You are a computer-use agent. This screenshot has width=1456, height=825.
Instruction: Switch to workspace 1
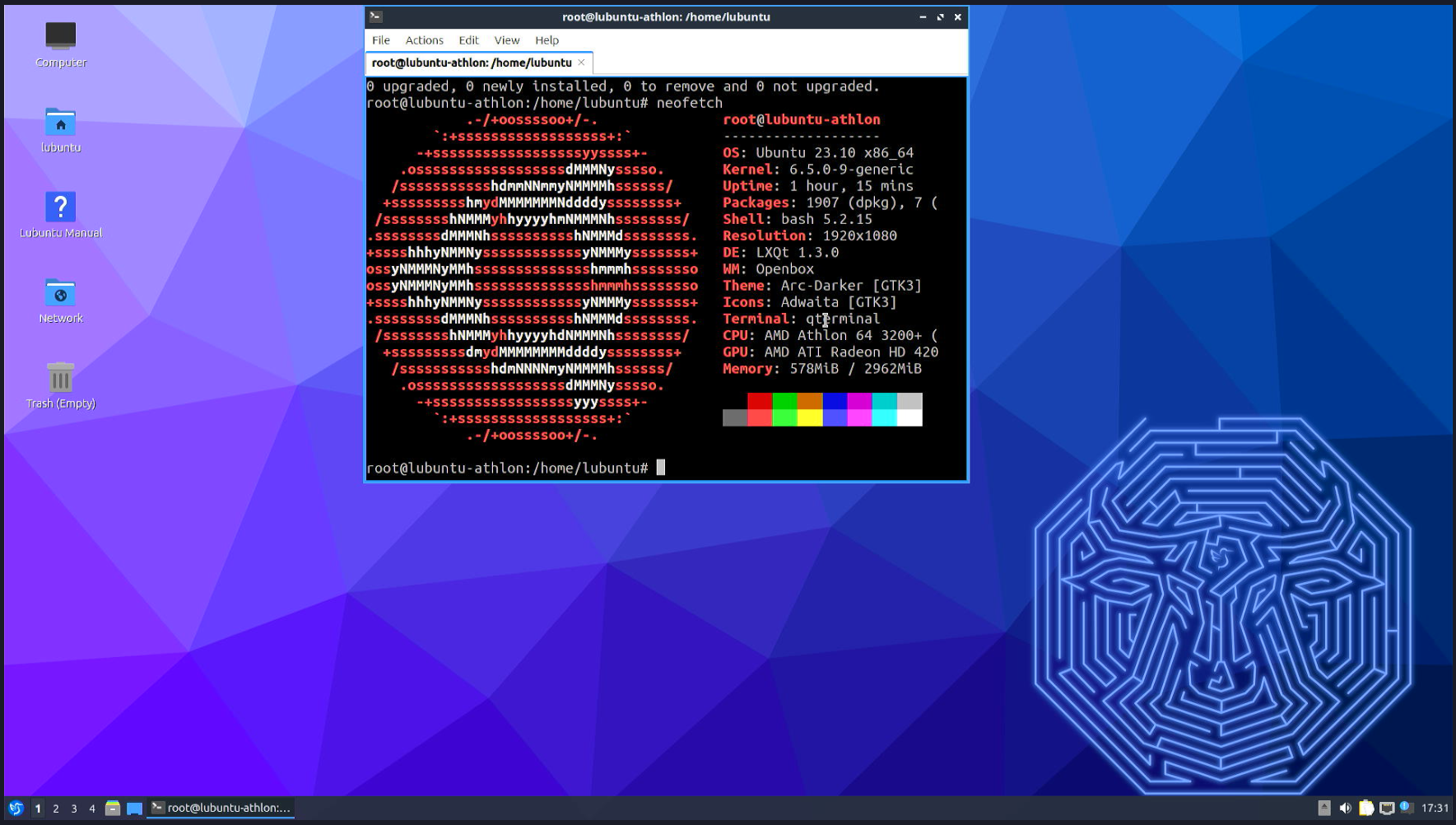pos(38,808)
